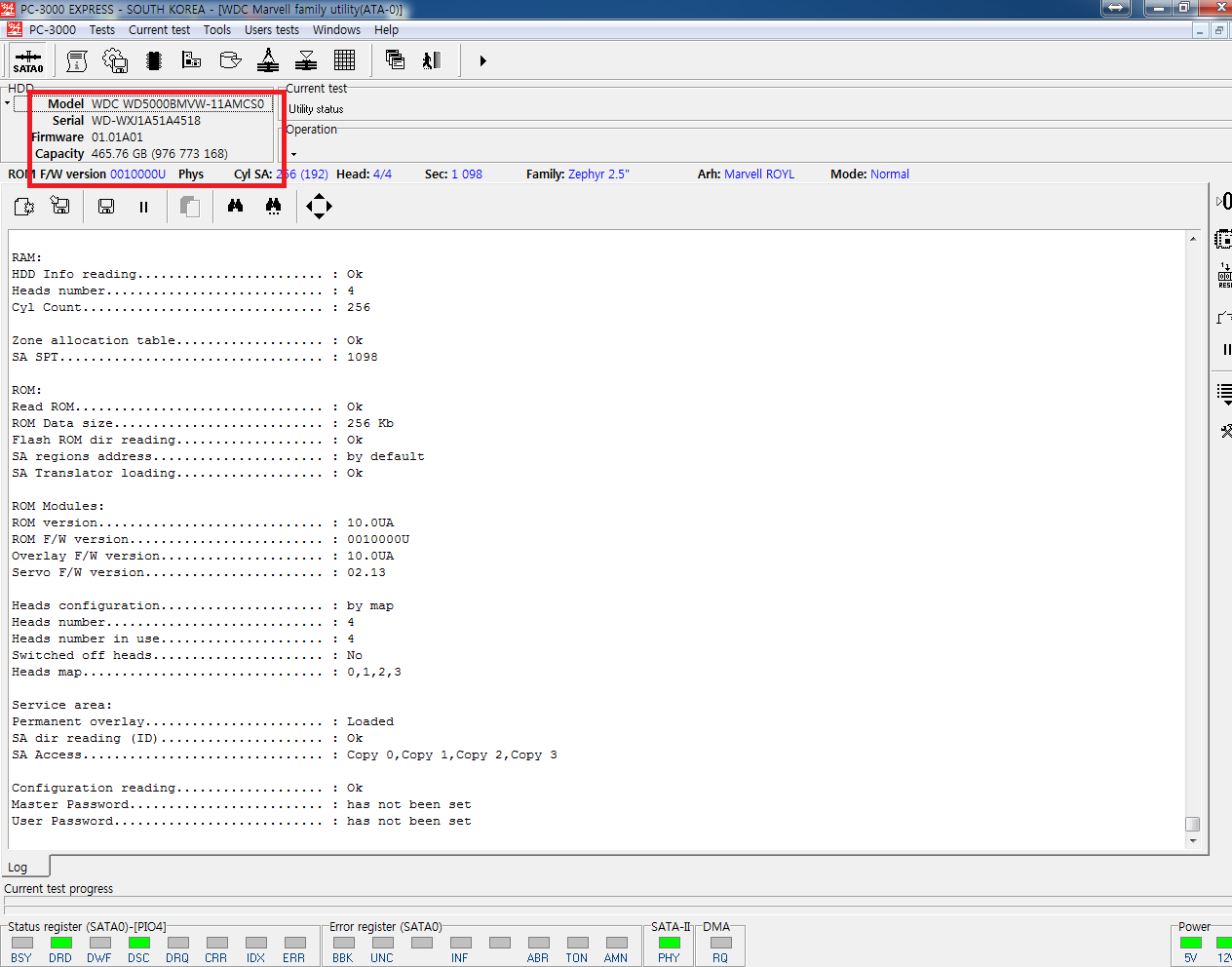1232x967 pixels.
Task: Open the Tools menu
Action: [217, 29]
